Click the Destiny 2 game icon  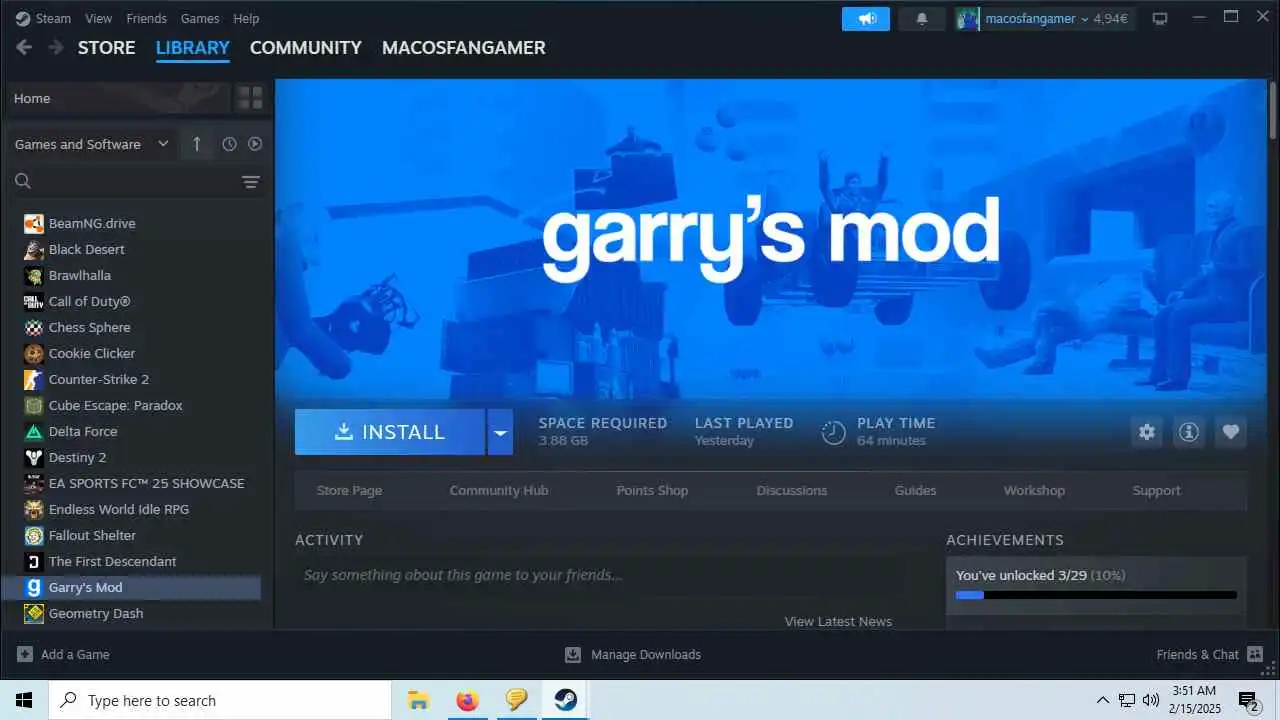(x=34, y=457)
